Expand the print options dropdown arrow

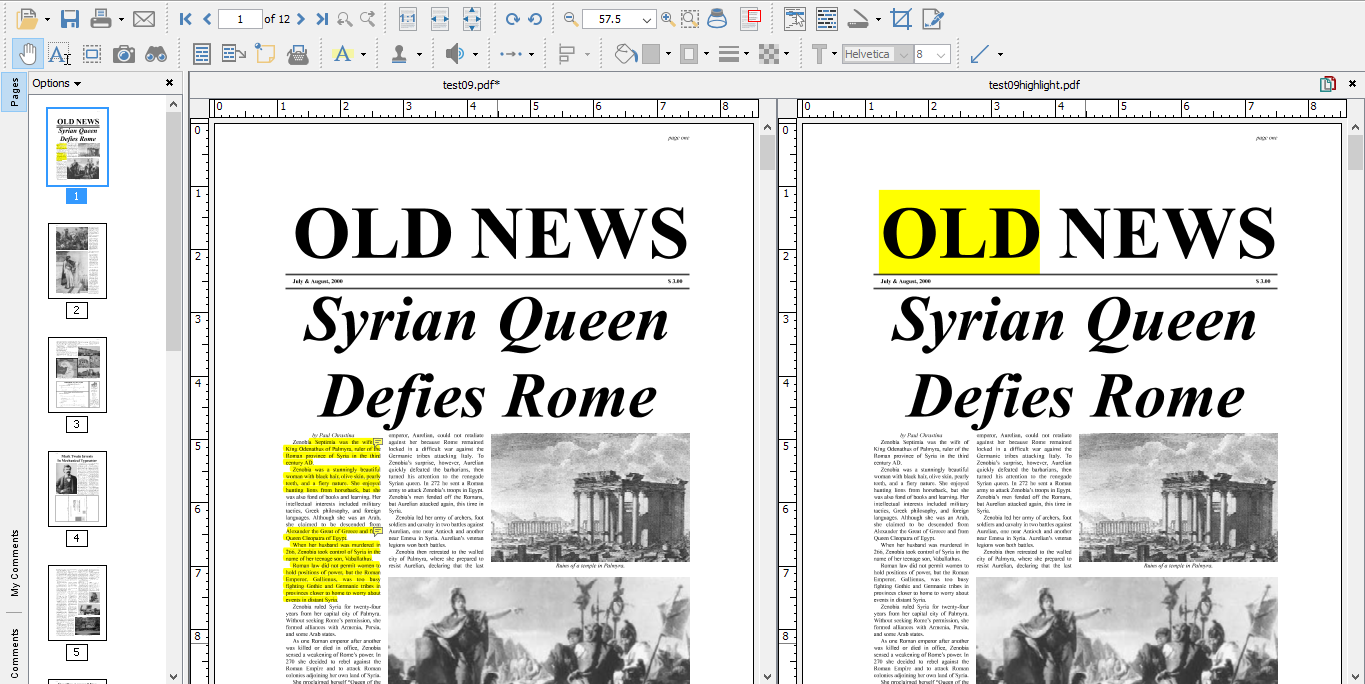click(121, 19)
